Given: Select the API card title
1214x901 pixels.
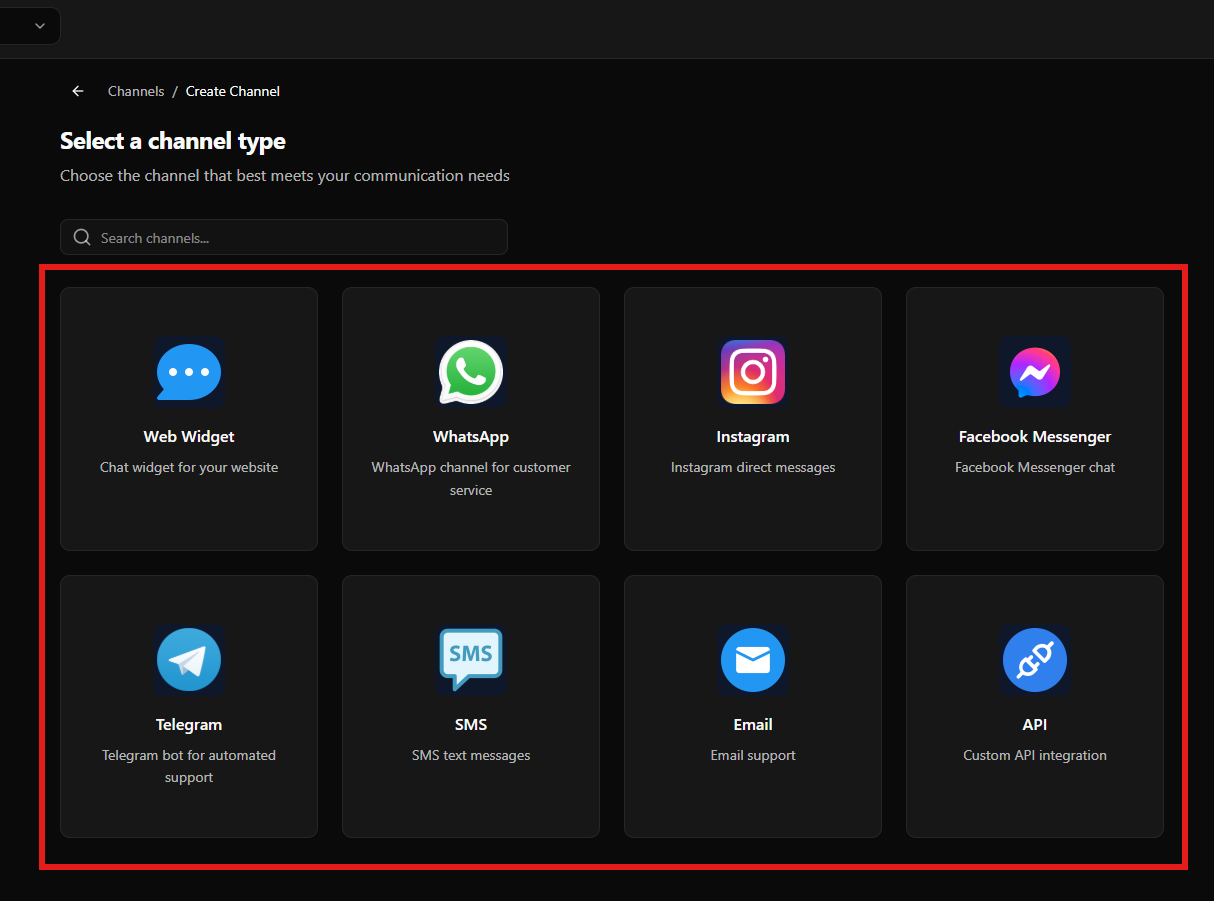Looking at the screenshot, I should (x=1035, y=725).
